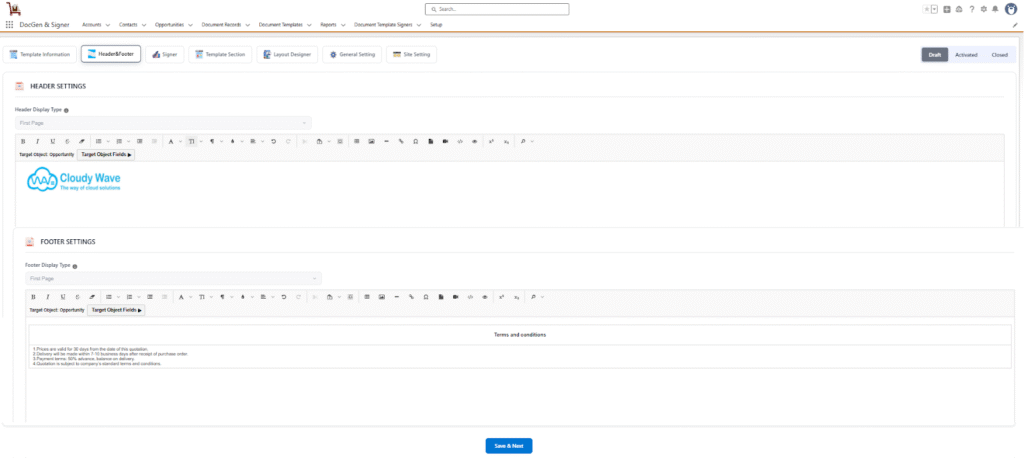The height and width of the screenshot is (458, 1024).
Task: Open the App Launcher grid icon
Action: click(10, 24)
